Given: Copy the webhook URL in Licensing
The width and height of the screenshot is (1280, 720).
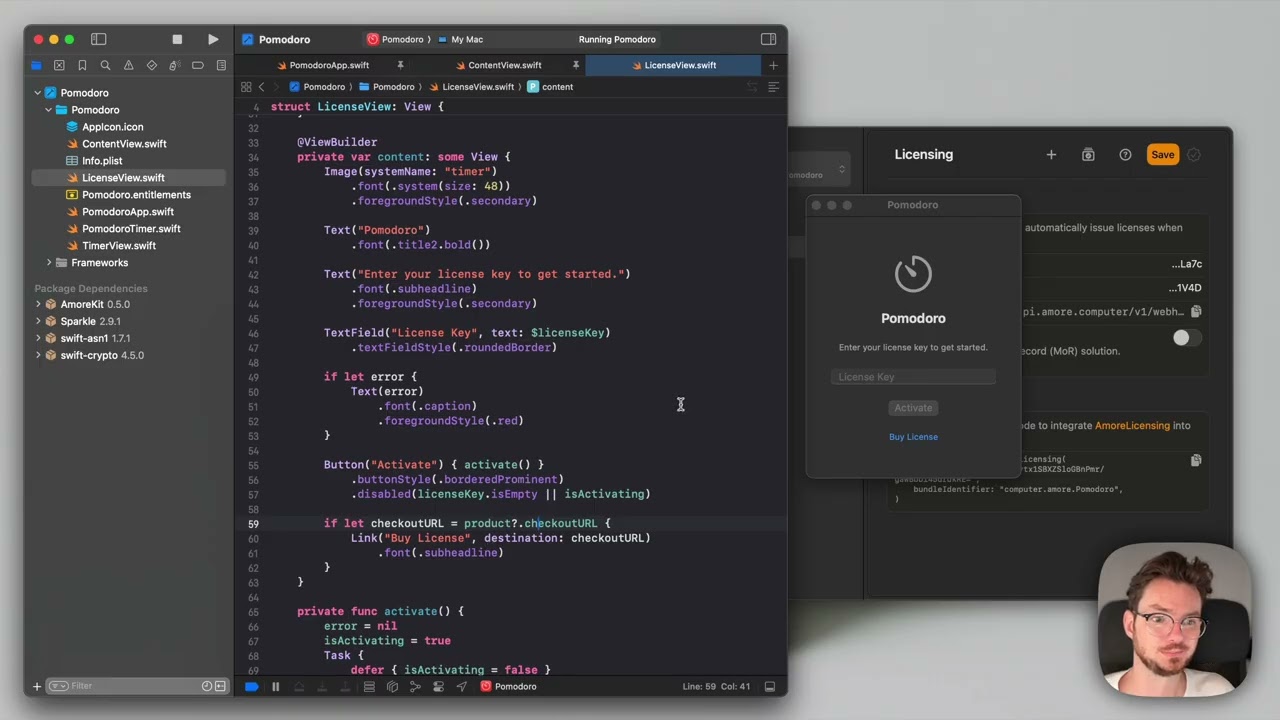Looking at the screenshot, I should click(x=1196, y=312).
